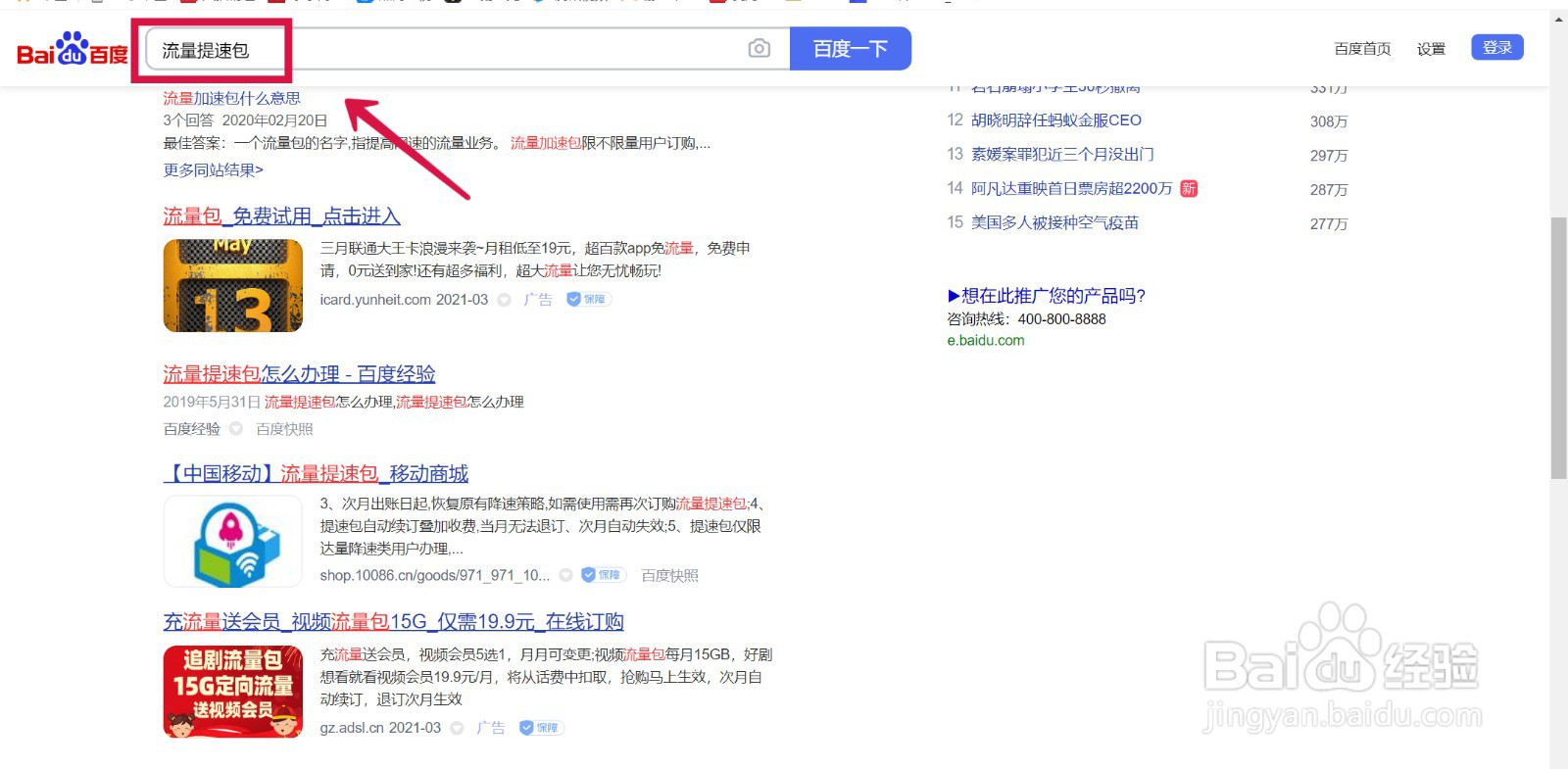Open hot search 美国多人被接种空气疫苗

(1054, 222)
